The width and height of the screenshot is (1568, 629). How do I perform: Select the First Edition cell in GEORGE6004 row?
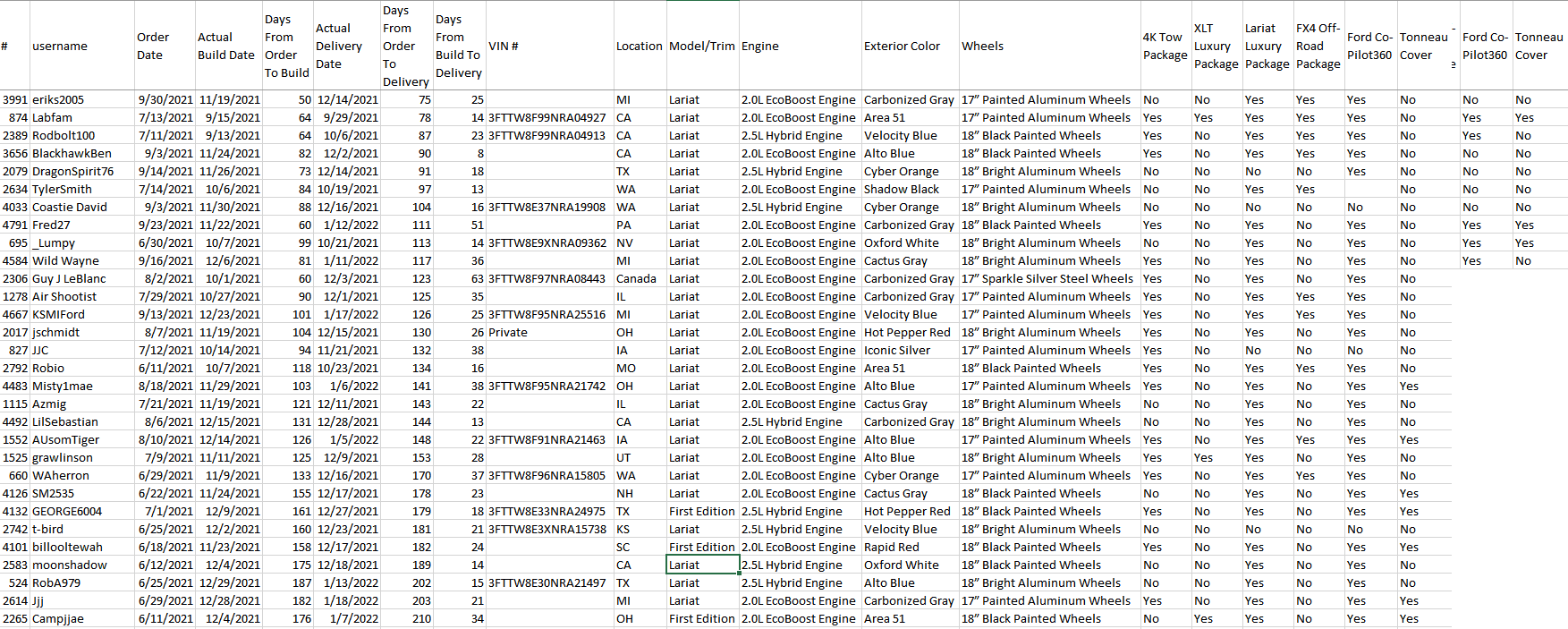(x=702, y=511)
